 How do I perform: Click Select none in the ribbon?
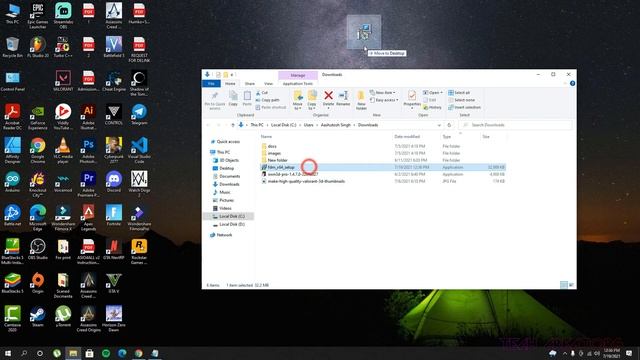(x=461, y=100)
